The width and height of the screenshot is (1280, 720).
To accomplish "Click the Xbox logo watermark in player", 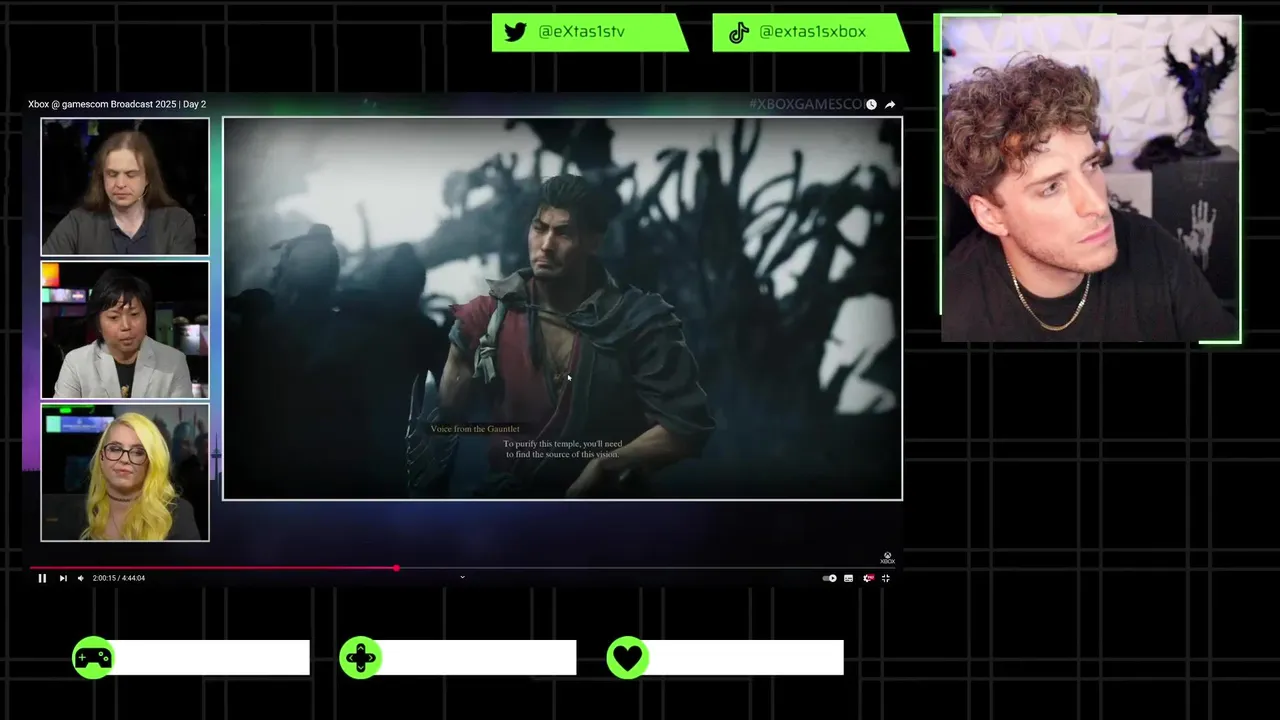I will pyautogui.click(x=887, y=559).
